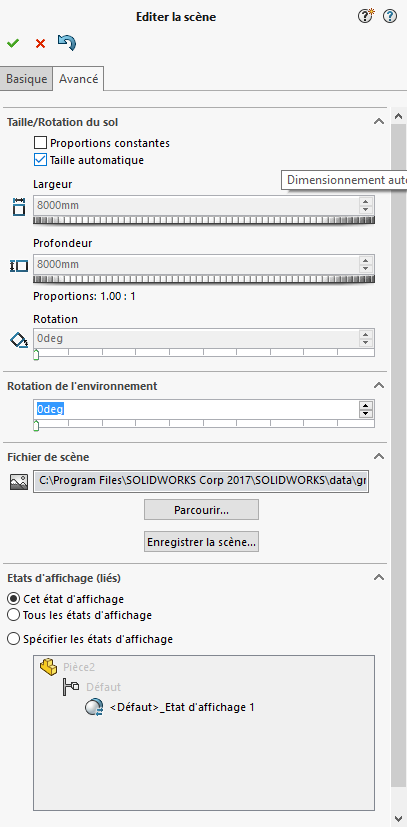Enable Proportions constantes checkbox
The width and height of the screenshot is (407, 827).
40,143
